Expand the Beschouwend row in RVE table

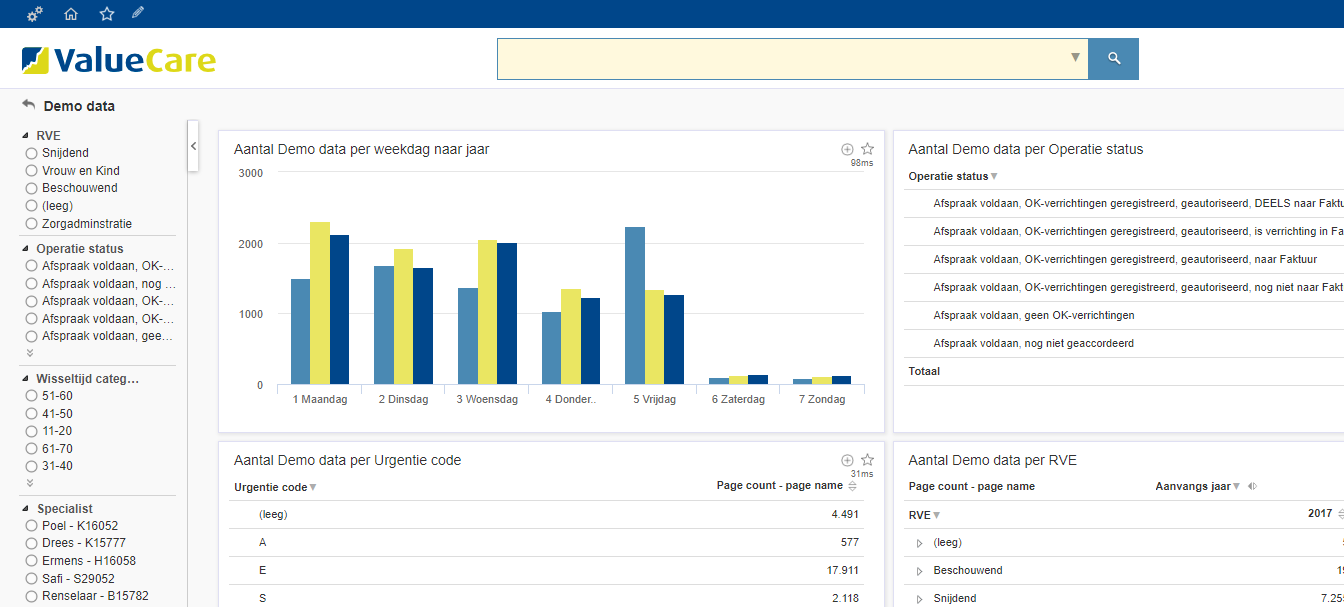point(920,571)
